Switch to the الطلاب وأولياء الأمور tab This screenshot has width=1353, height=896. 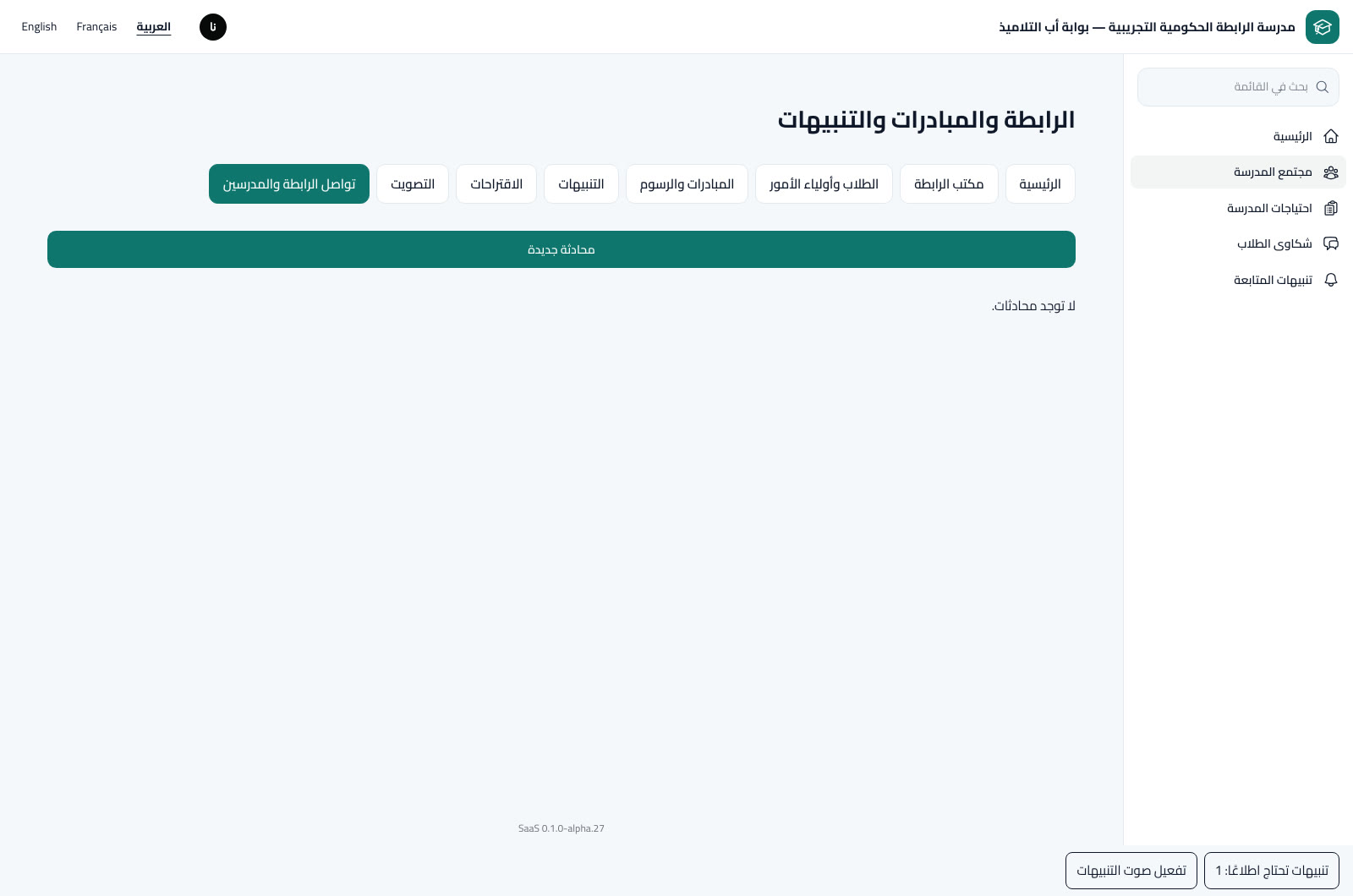coord(824,184)
